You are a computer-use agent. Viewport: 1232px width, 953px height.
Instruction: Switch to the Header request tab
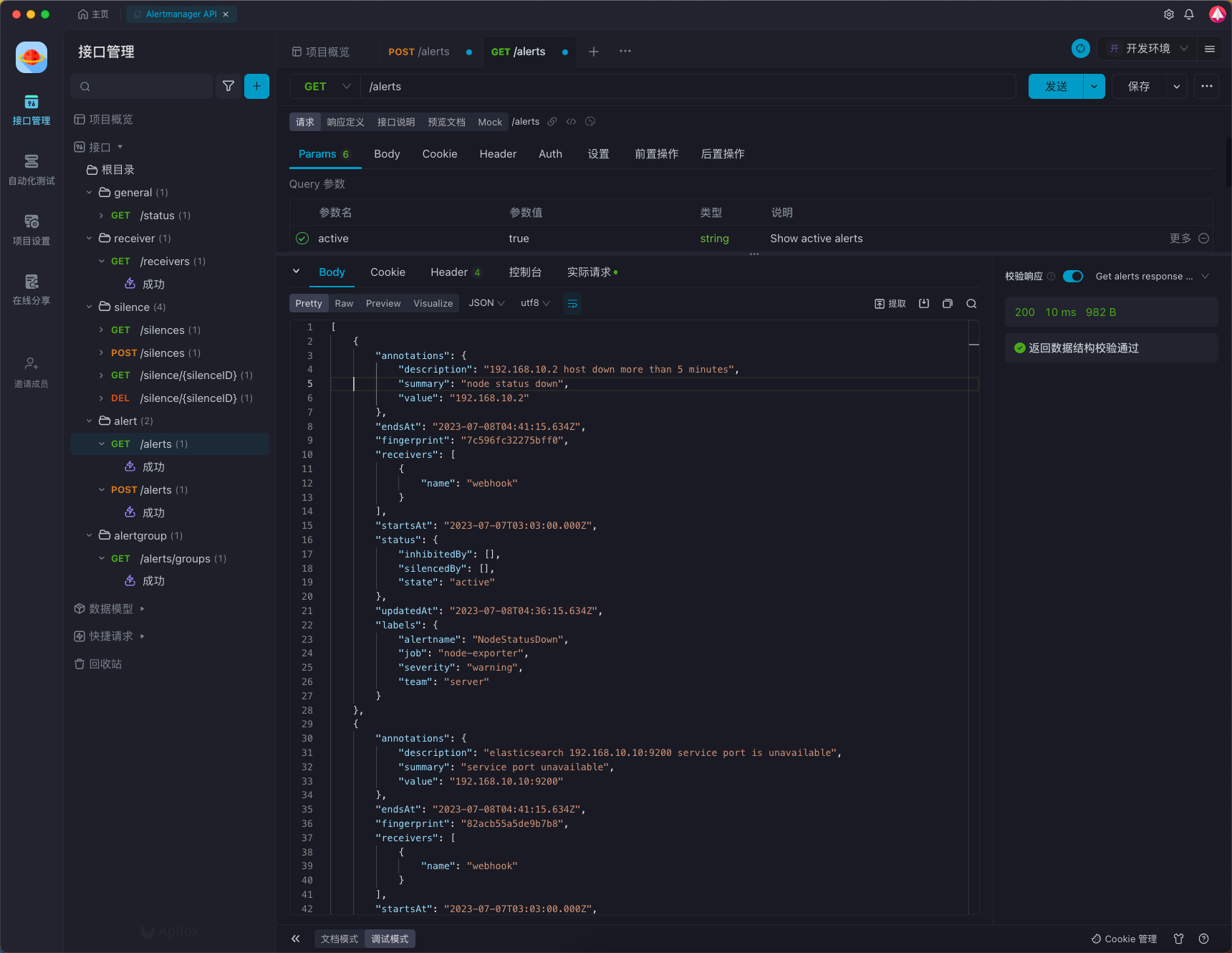(498, 154)
